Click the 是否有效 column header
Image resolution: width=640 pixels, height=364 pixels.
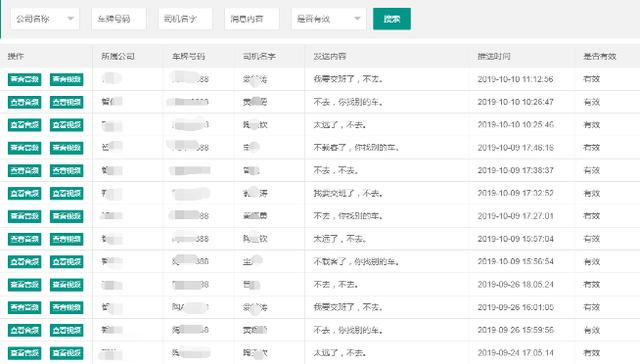pos(600,56)
